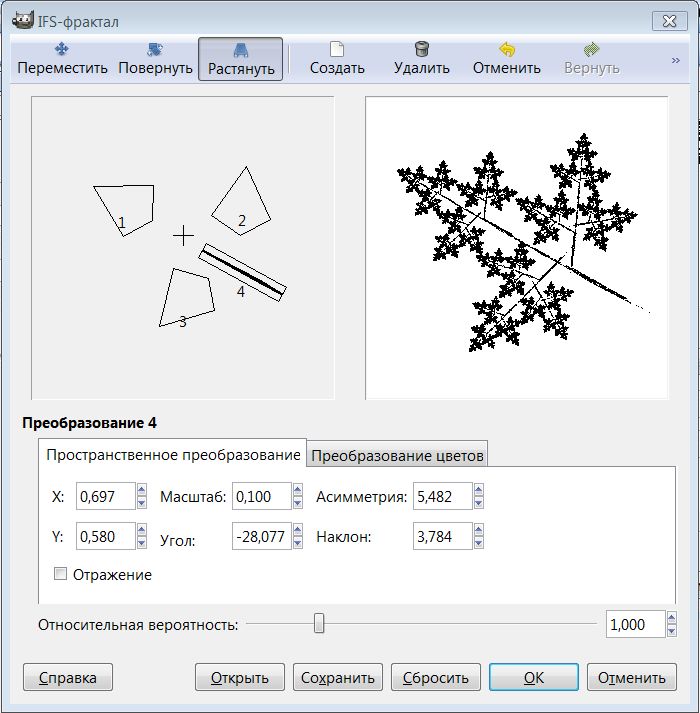700x713 pixels.
Task: Click the probability value field 1,000
Action: click(x=636, y=624)
